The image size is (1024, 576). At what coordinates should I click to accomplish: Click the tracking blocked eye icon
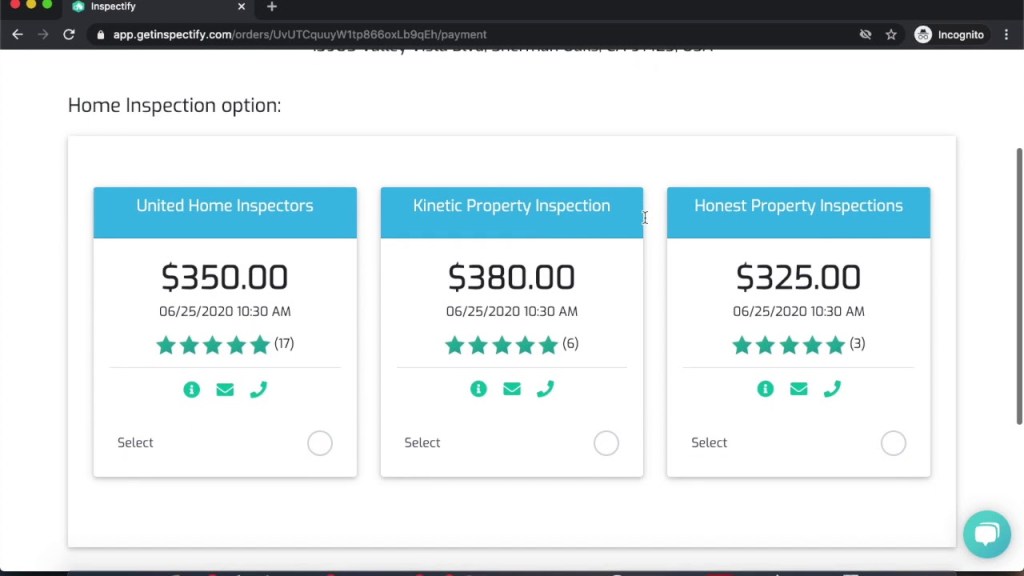pos(865,35)
